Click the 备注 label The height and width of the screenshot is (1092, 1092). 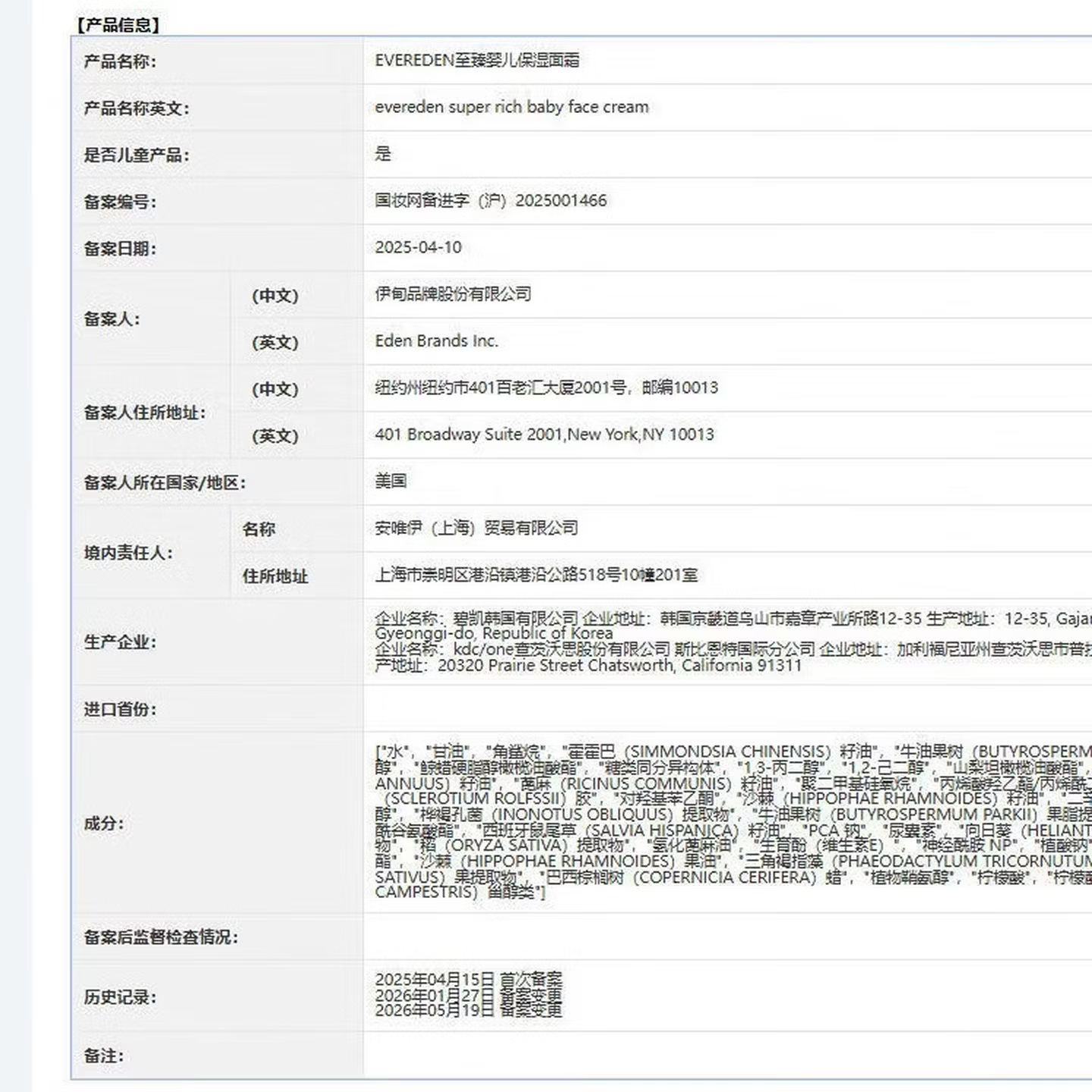pos(103,1056)
